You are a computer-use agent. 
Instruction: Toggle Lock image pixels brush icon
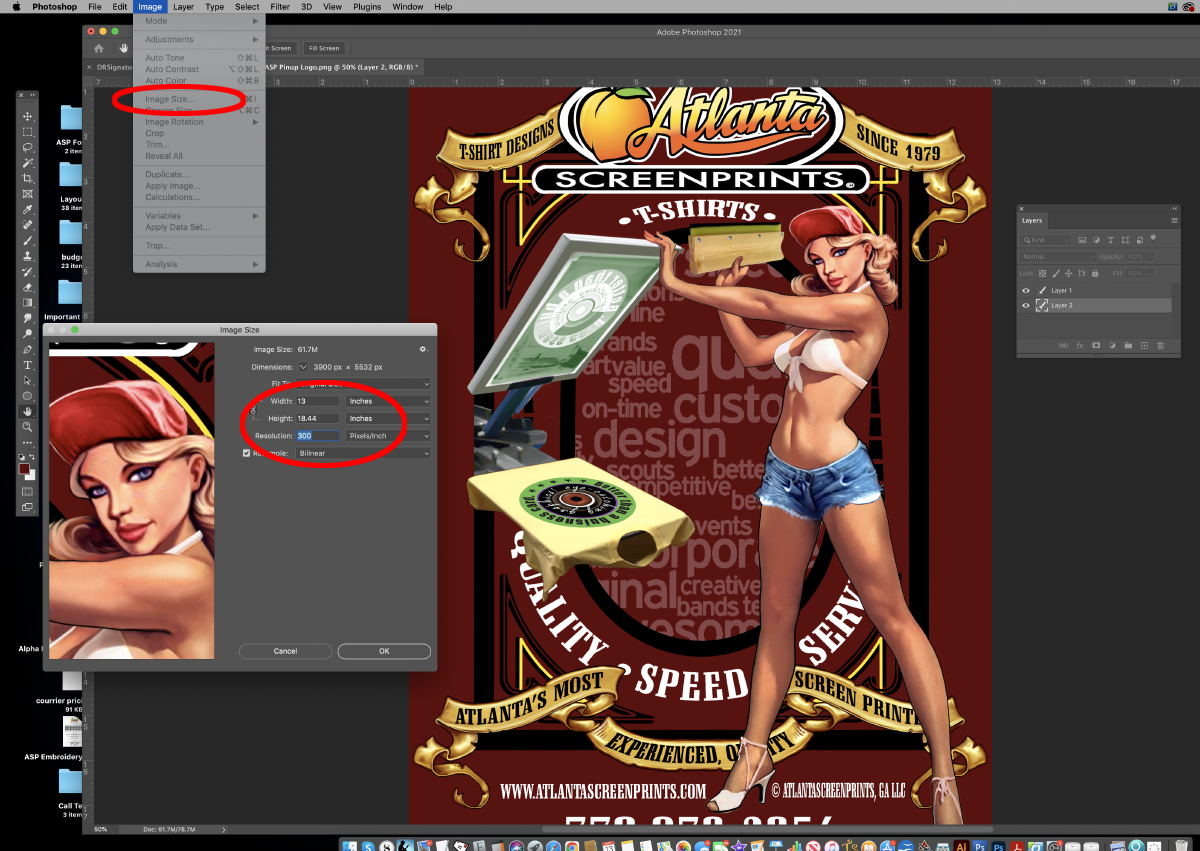1058,273
